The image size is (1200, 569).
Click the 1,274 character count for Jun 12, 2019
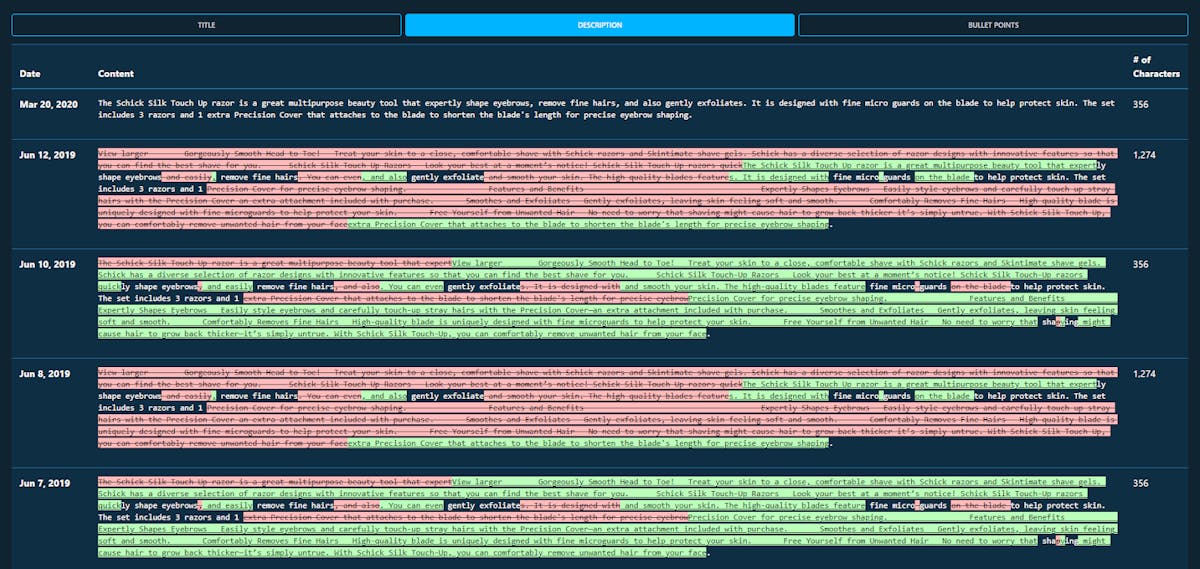(x=1145, y=155)
